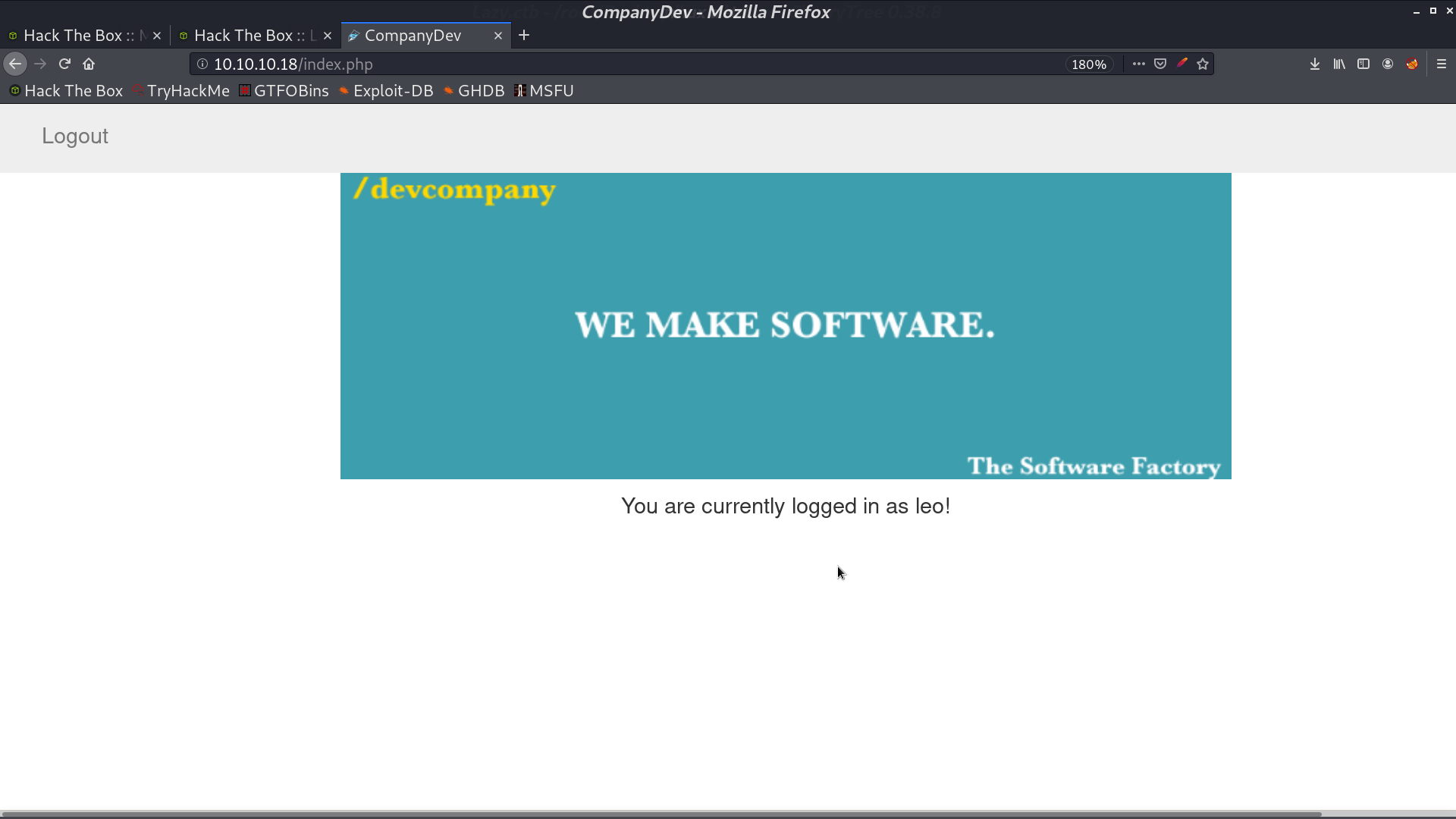Open the Exploit-DB bookmark
Image resolution: width=1456 pixels, height=819 pixels.
[386, 91]
